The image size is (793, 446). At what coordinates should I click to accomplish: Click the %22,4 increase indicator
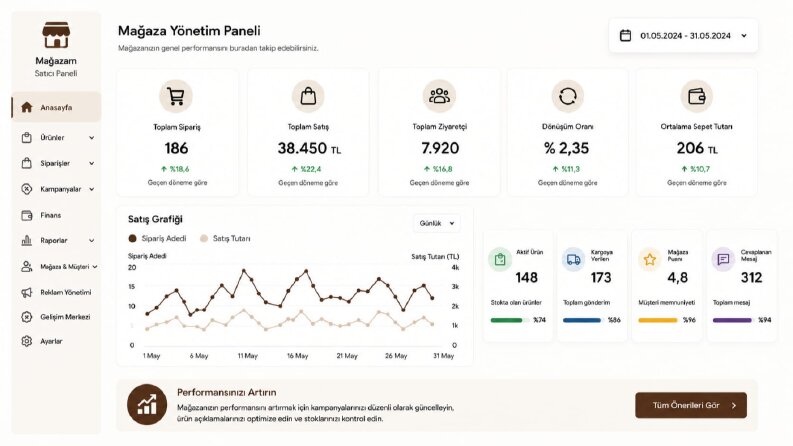click(306, 169)
